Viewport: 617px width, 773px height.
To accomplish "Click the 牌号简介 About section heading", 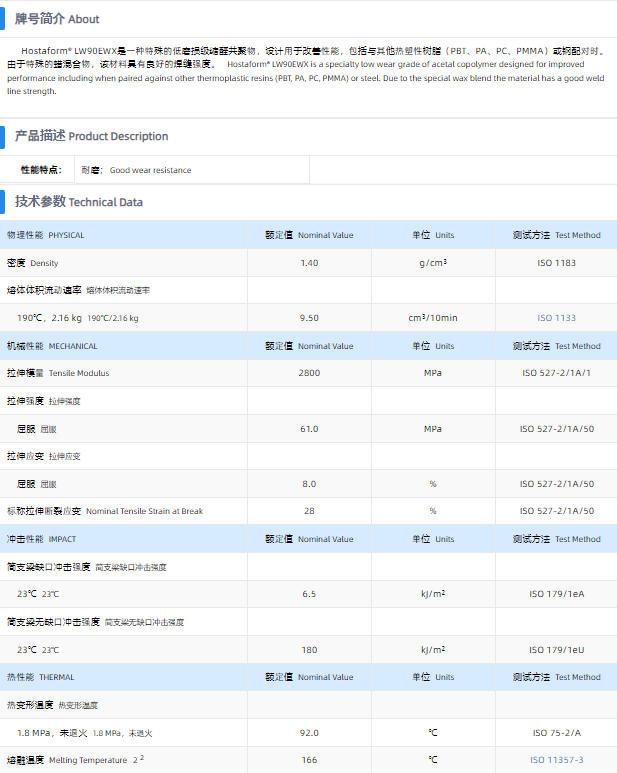I will (x=57, y=19).
